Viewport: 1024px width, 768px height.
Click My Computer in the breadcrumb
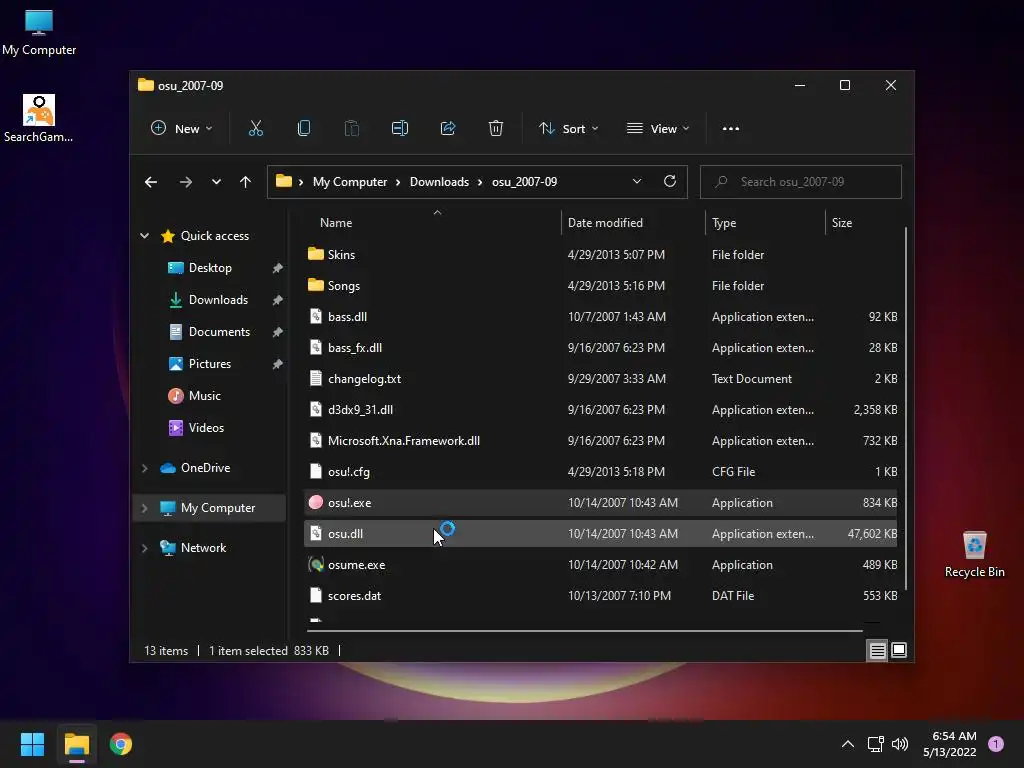pos(350,182)
